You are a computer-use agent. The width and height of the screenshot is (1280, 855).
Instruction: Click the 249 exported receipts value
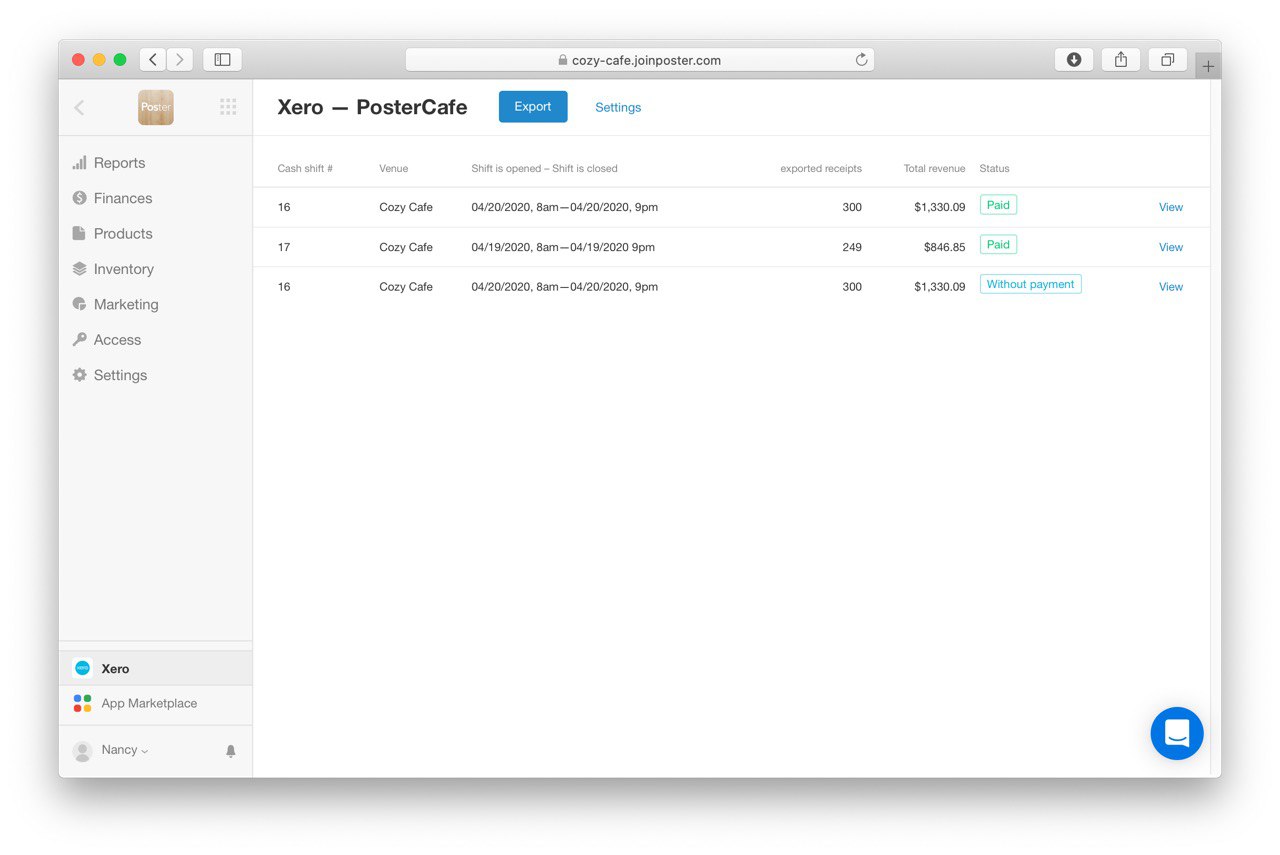pos(851,247)
